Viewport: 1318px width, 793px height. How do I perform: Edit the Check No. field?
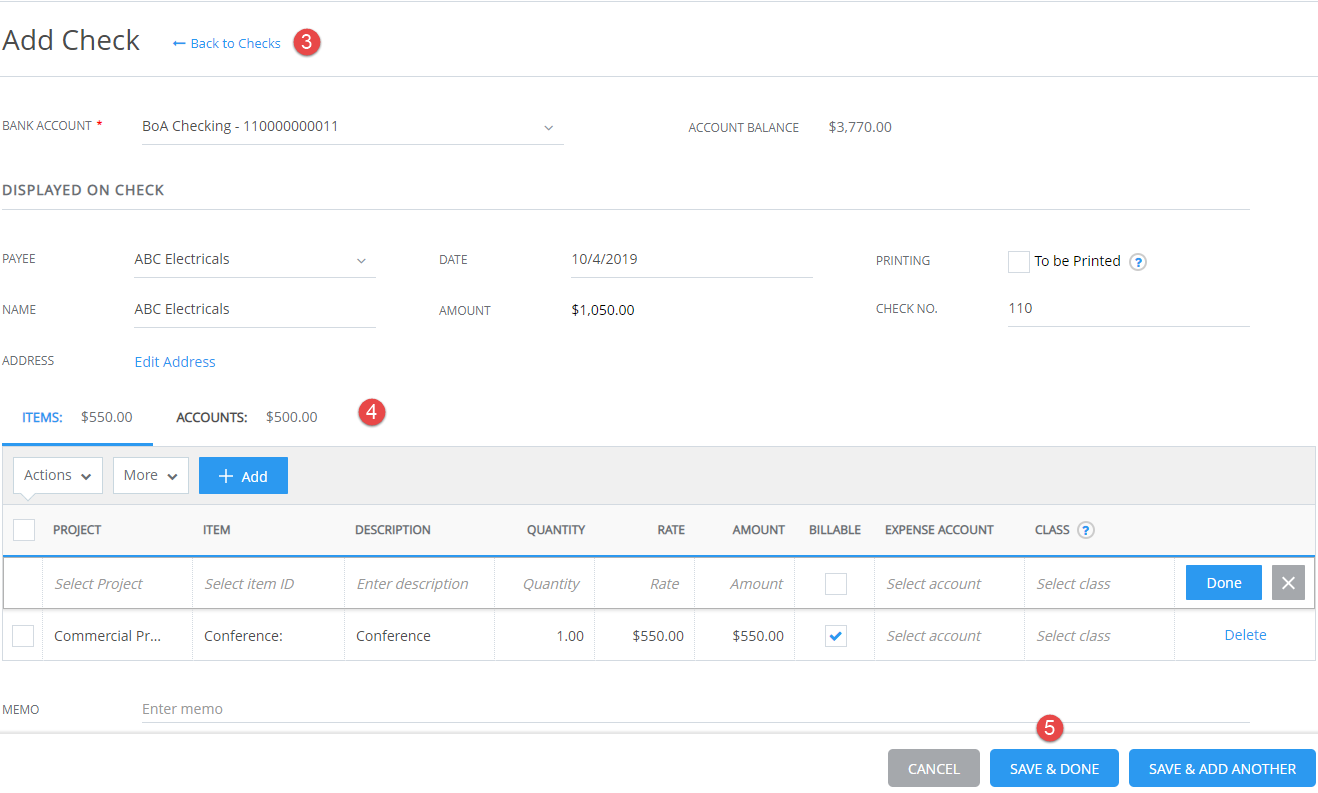pyautogui.click(x=1128, y=309)
